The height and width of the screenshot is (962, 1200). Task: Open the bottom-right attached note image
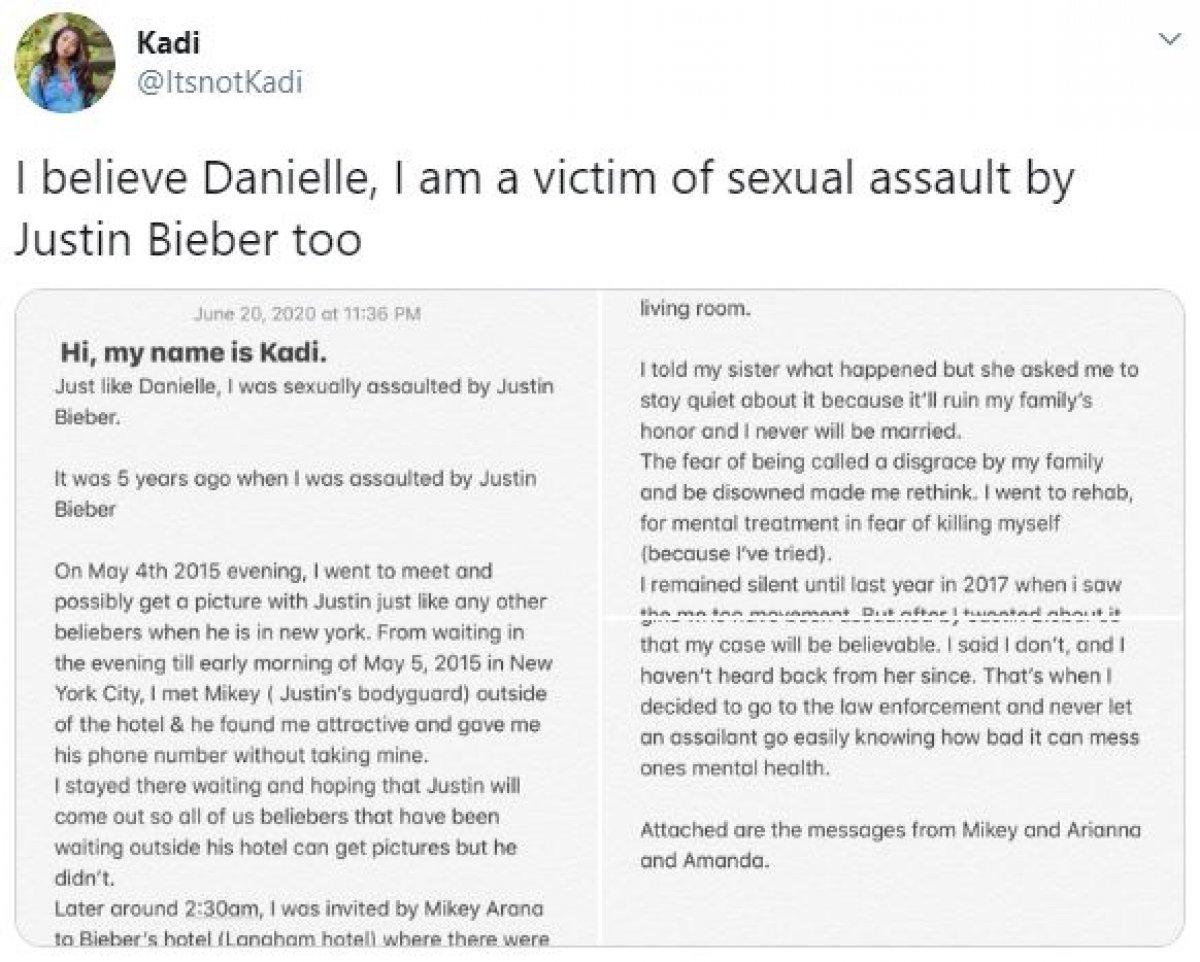point(890,780)
